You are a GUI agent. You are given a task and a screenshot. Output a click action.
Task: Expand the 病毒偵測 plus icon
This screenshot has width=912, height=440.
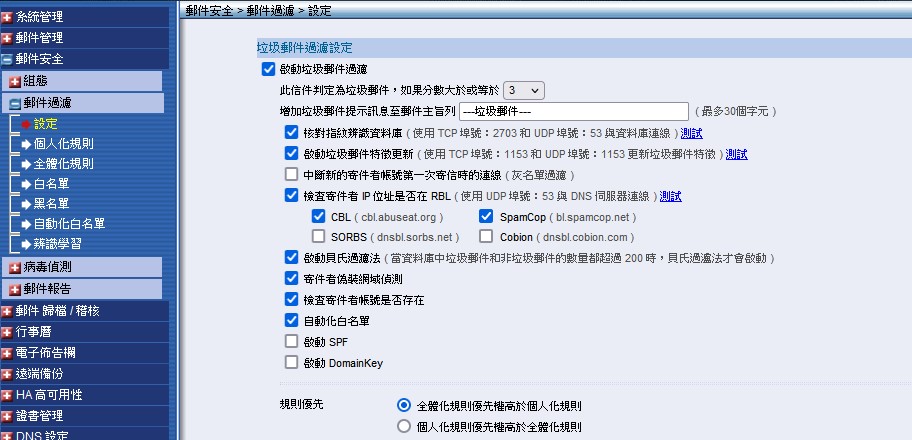[x=15, y=267]
